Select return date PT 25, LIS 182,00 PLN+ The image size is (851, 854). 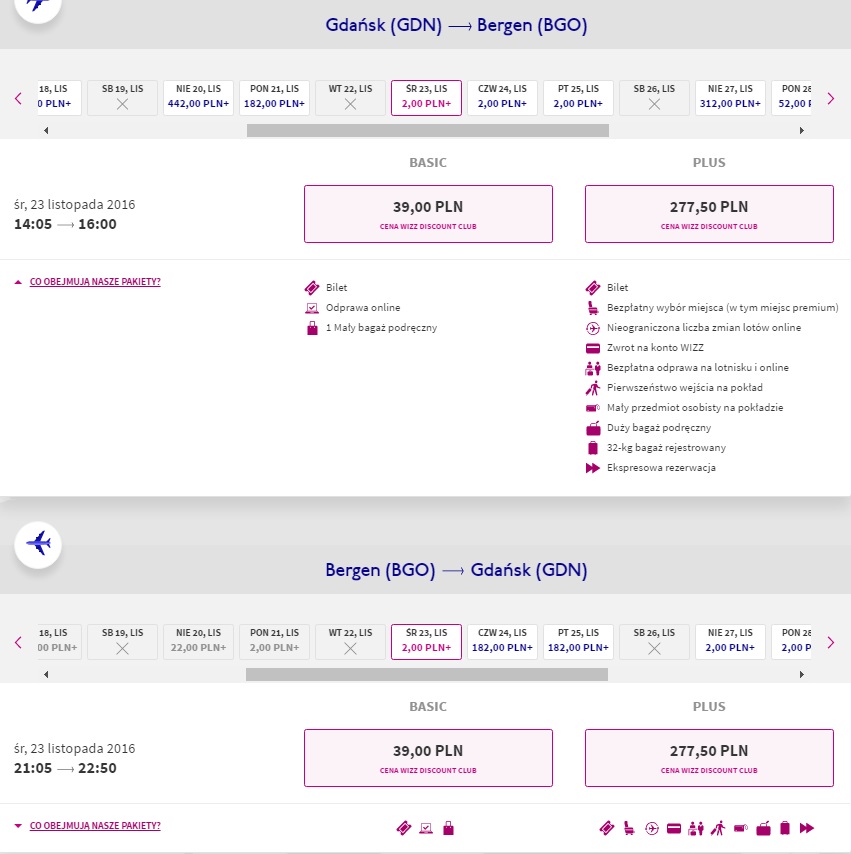578,642
